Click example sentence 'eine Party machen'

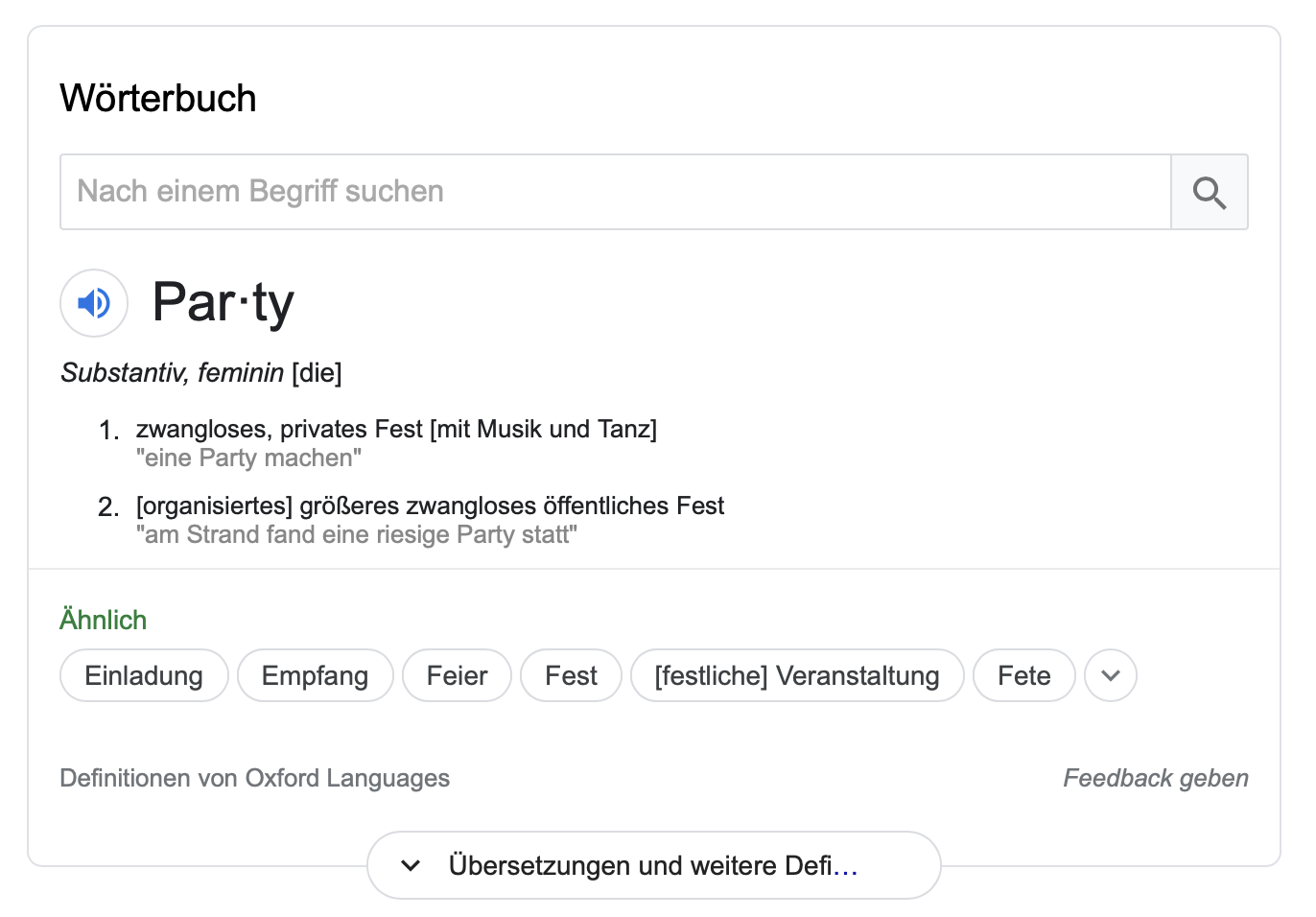coord(249,458)
